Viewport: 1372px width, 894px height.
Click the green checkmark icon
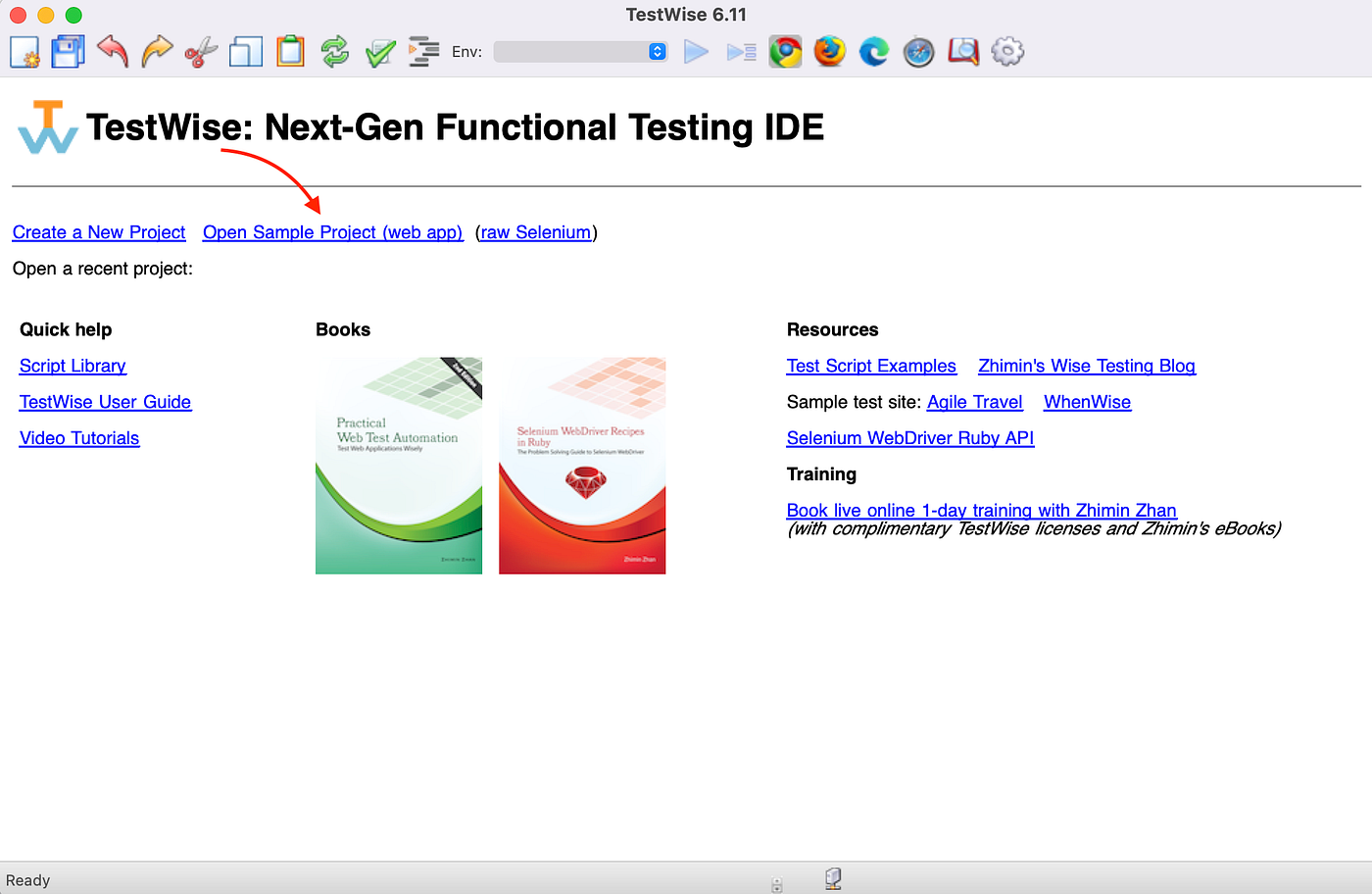tap(380, 52)
